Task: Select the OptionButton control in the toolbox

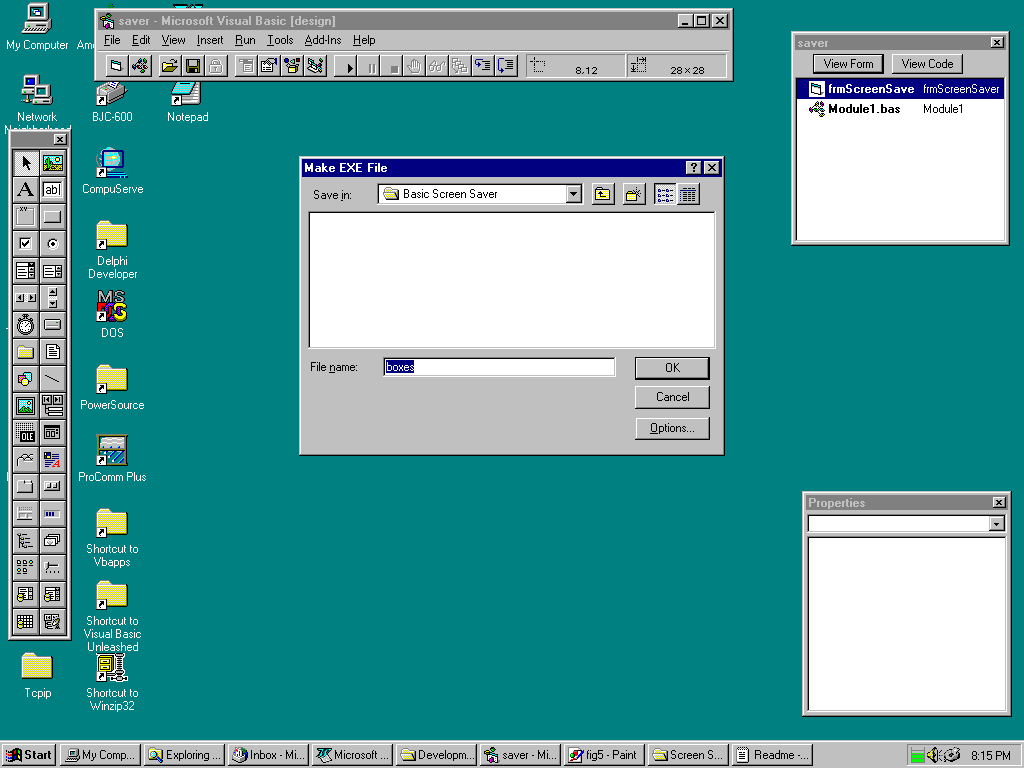Action: point(52,243)
